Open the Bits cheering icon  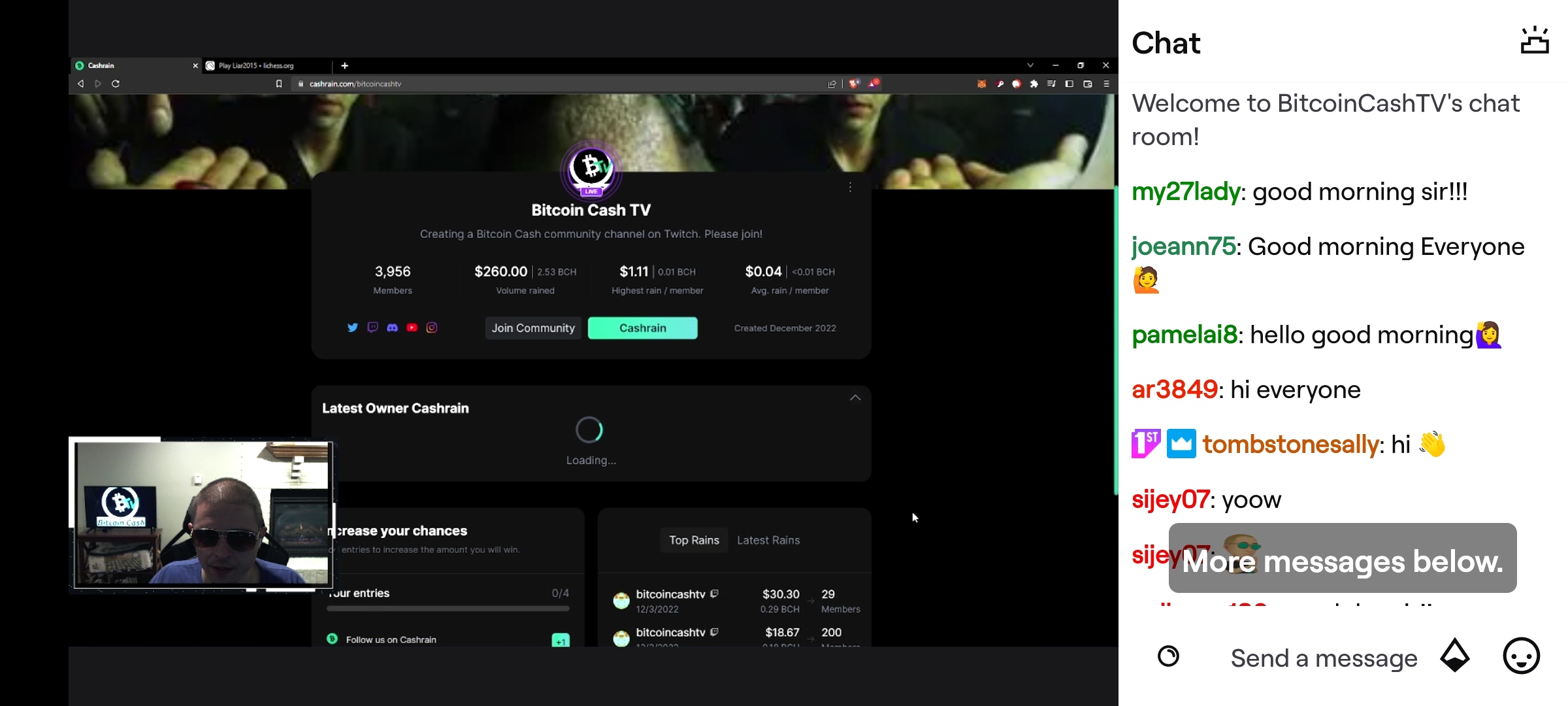[x=1455, y=656]
